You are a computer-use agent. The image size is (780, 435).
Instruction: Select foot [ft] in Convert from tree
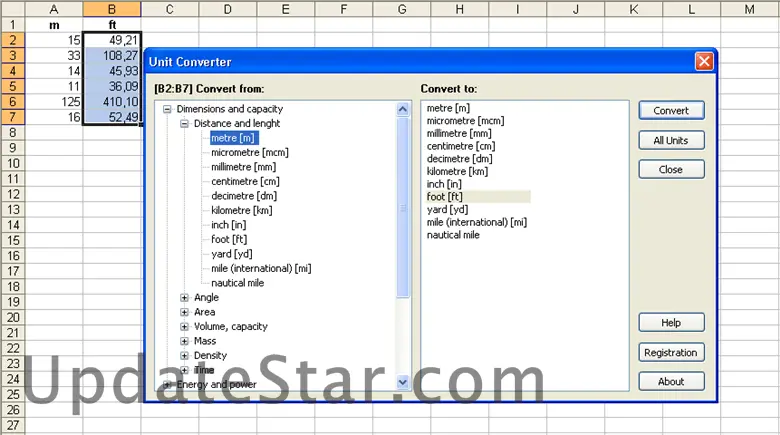229,239
